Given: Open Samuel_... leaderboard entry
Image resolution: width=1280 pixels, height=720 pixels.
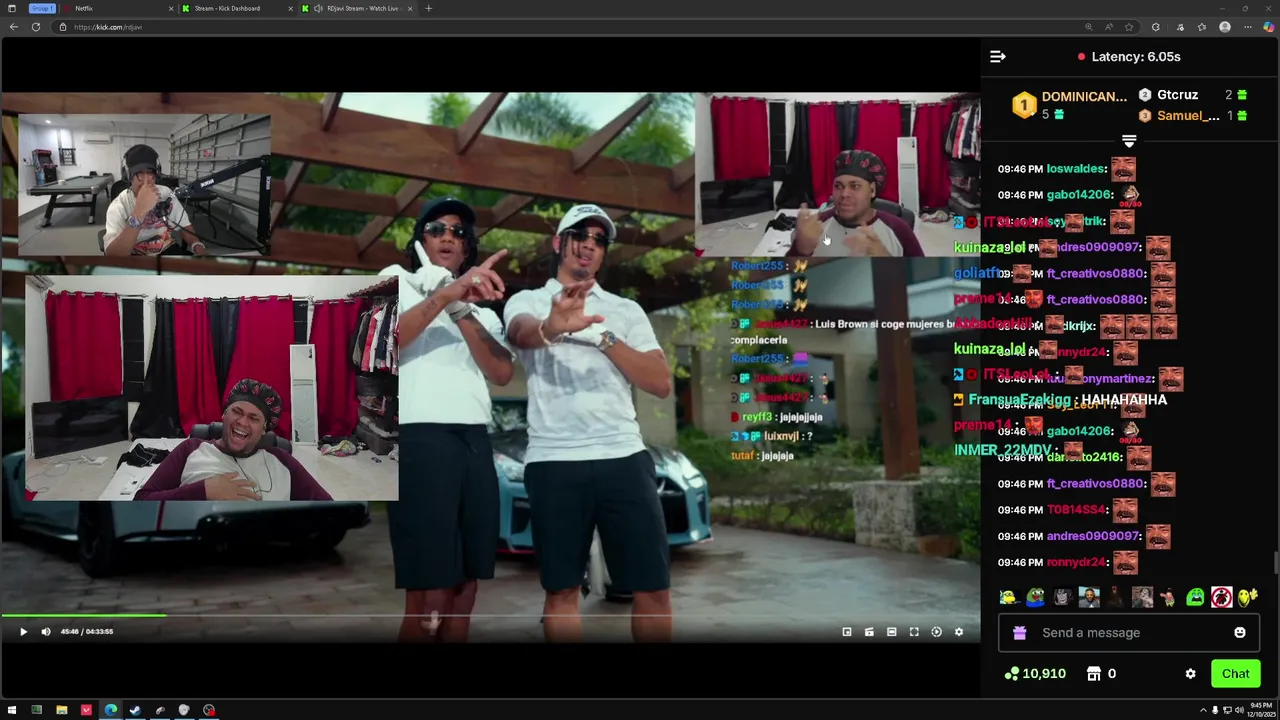Looking at the screenshot, I should (1193, 116).
